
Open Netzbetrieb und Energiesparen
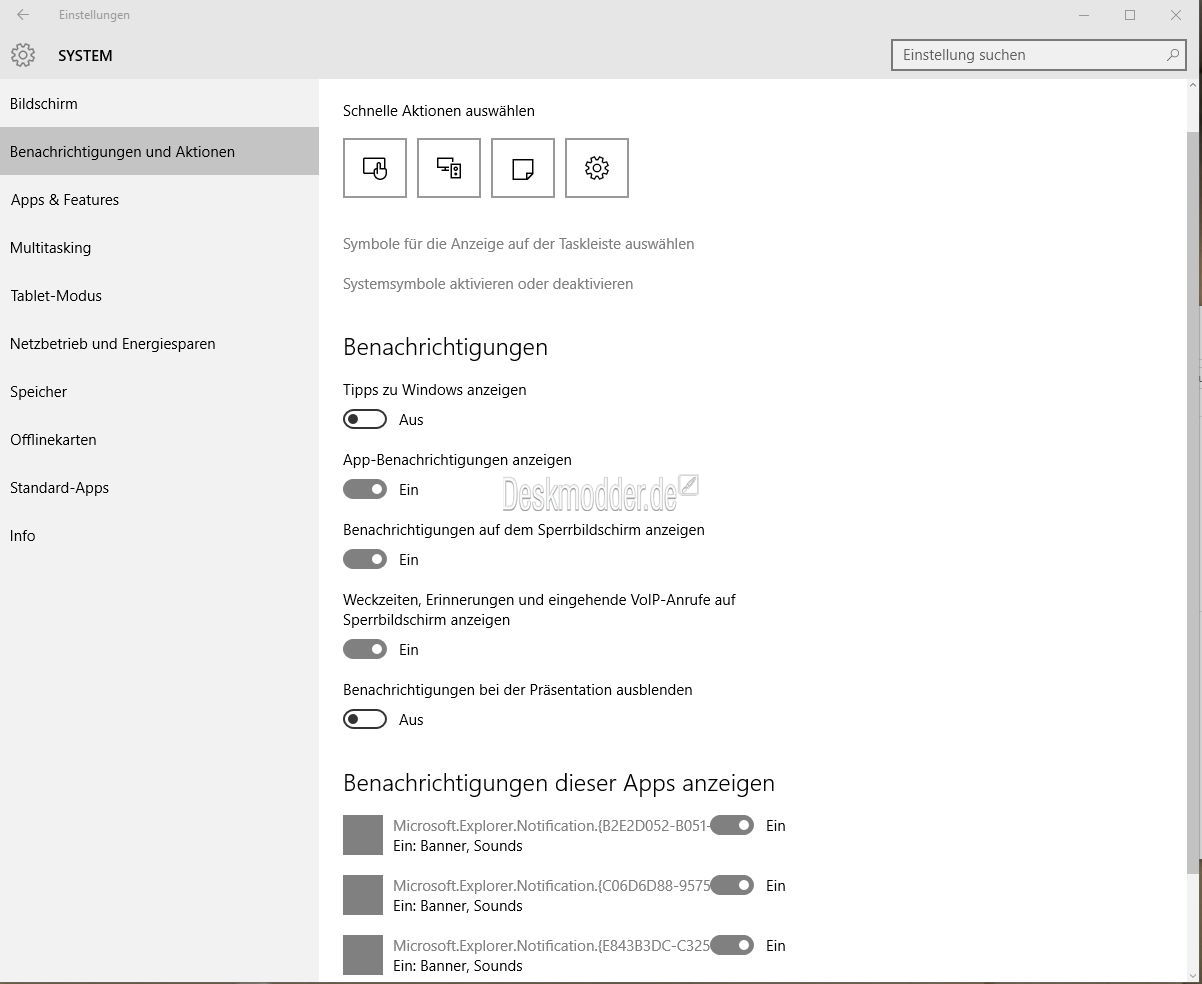coord(159,343)
